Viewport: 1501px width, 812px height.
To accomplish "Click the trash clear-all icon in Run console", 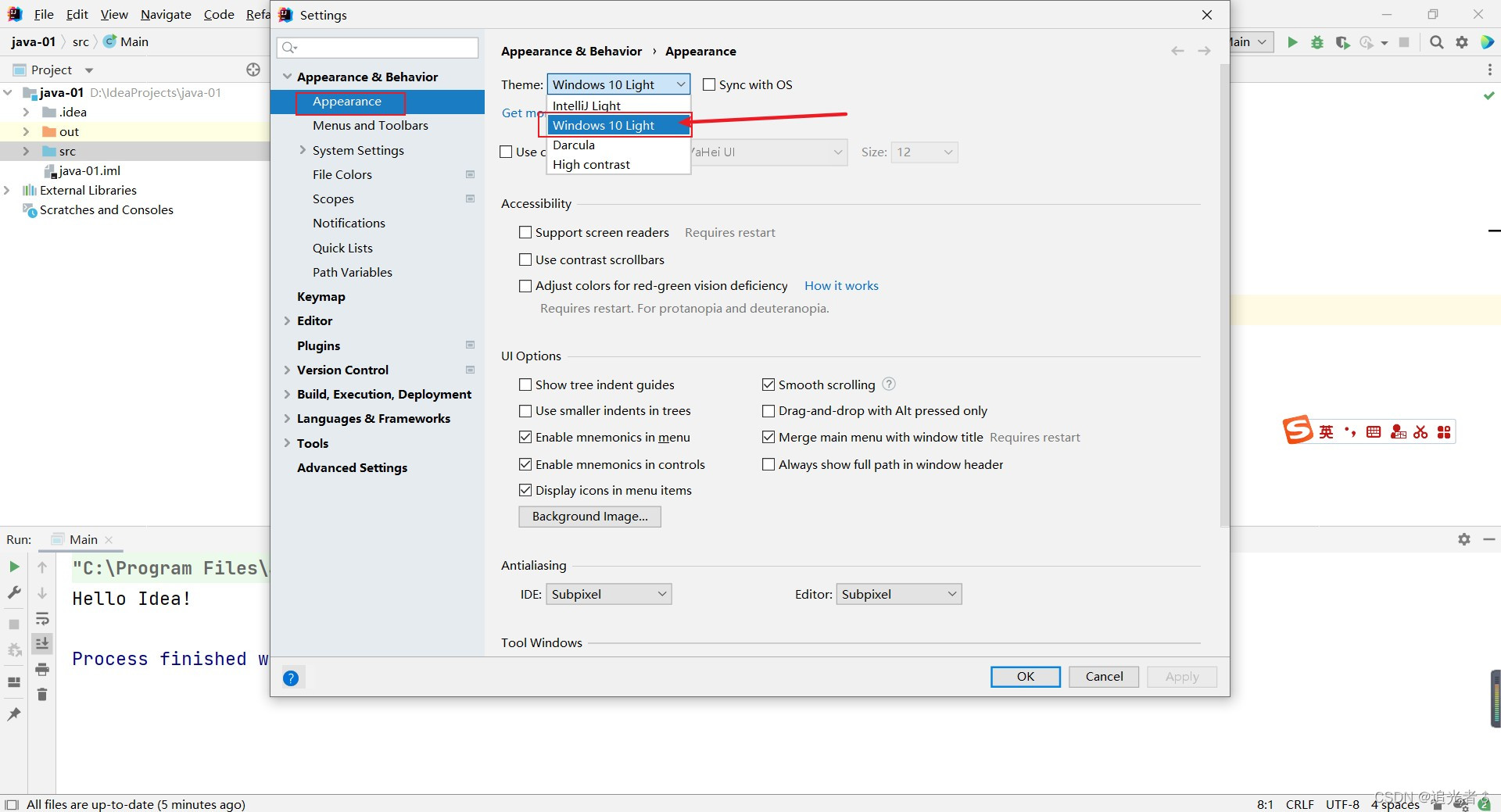I will pos(42,694).
